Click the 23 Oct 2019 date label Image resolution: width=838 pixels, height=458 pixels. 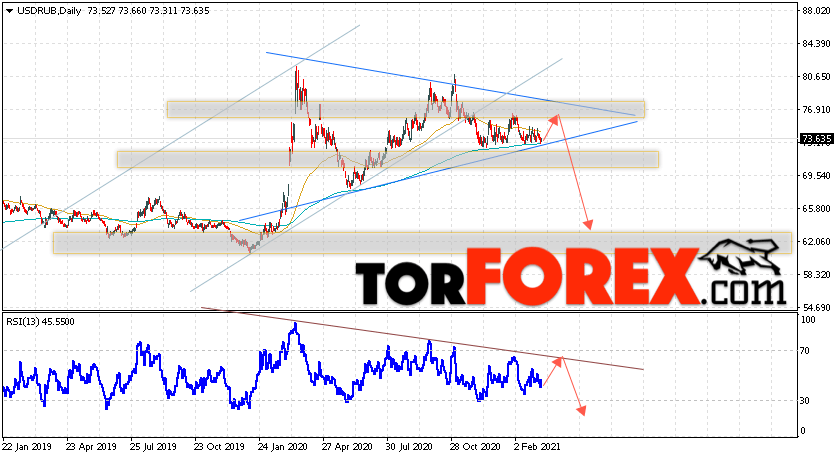click(x=219, y=447)
